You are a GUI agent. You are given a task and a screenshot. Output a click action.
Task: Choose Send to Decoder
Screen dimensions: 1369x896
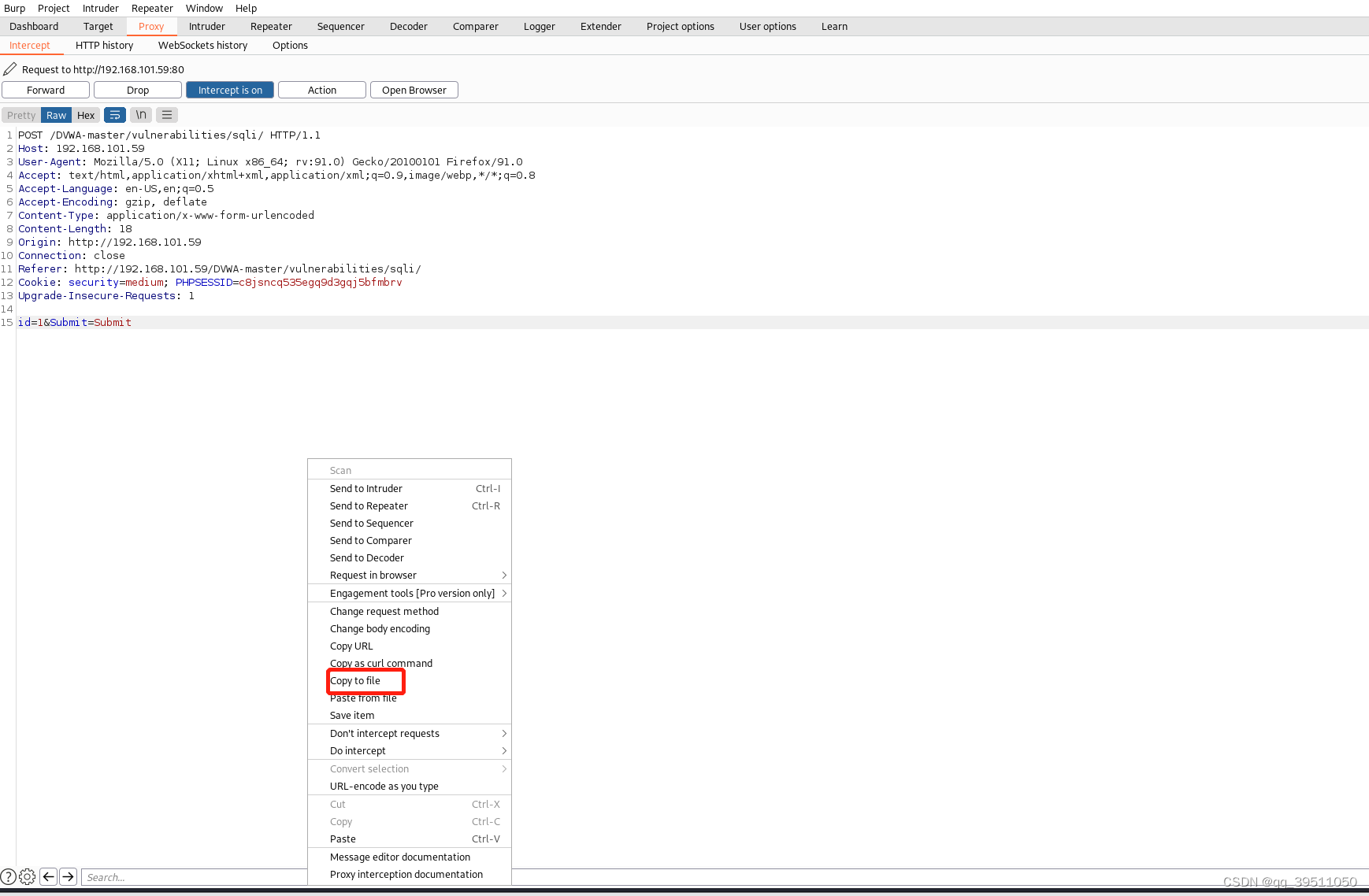click(410, 558)
